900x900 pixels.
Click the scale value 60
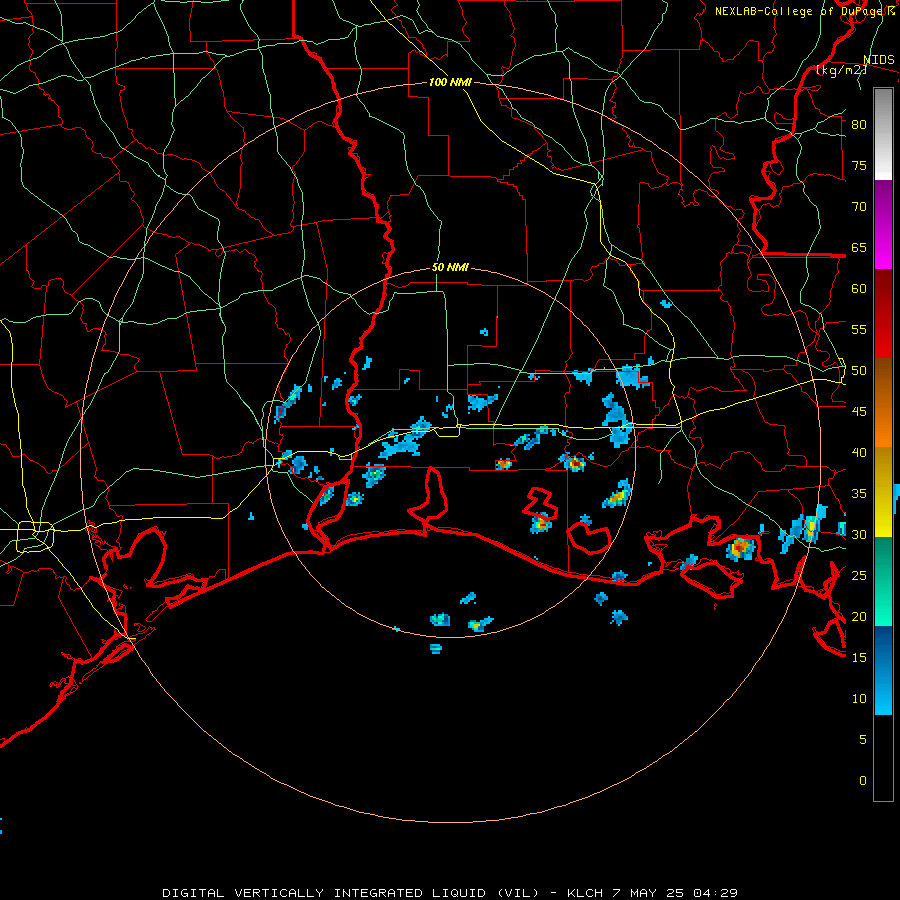click(859, 289)
